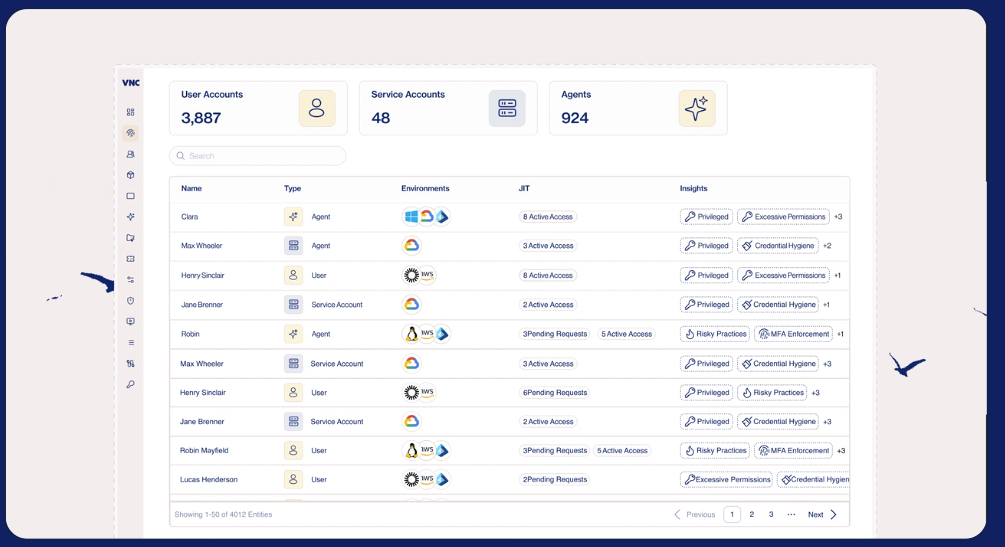This screenshot has height=547, width=1005.
Task: Click the Next arrow chevron
Action: (833, 514)
